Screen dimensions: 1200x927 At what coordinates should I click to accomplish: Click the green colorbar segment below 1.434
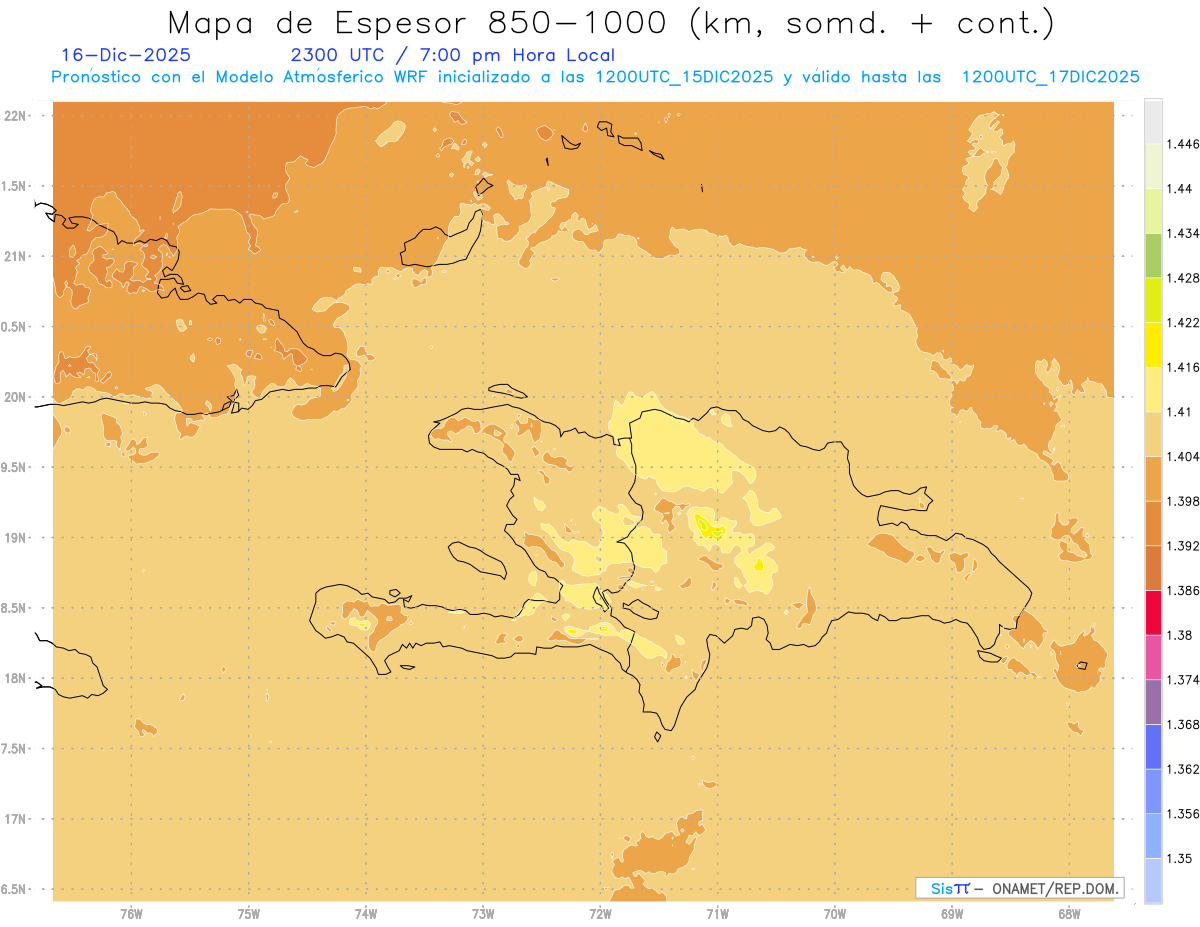(1153, 255)
